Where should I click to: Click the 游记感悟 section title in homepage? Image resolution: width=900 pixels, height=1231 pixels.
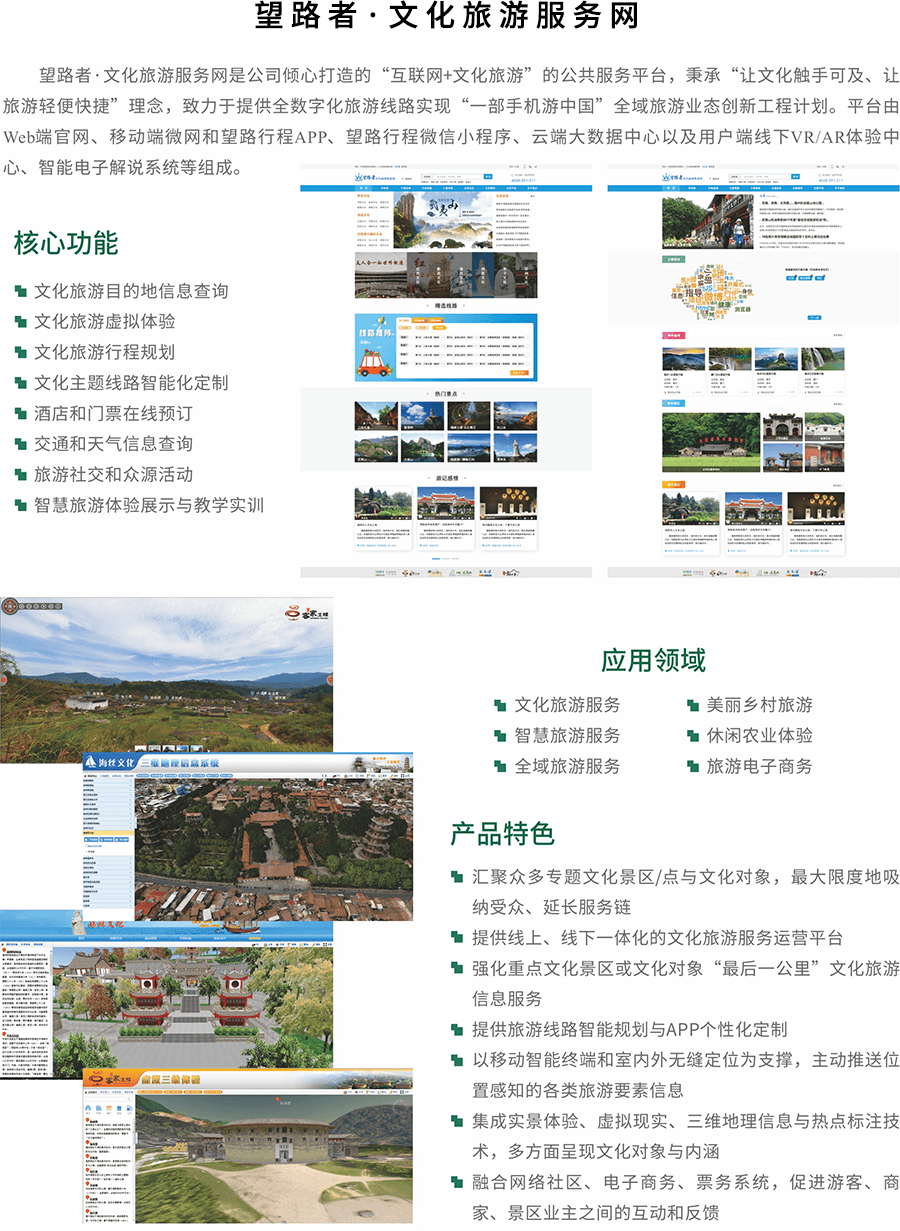pyautogui.click(x=446, y=479)
